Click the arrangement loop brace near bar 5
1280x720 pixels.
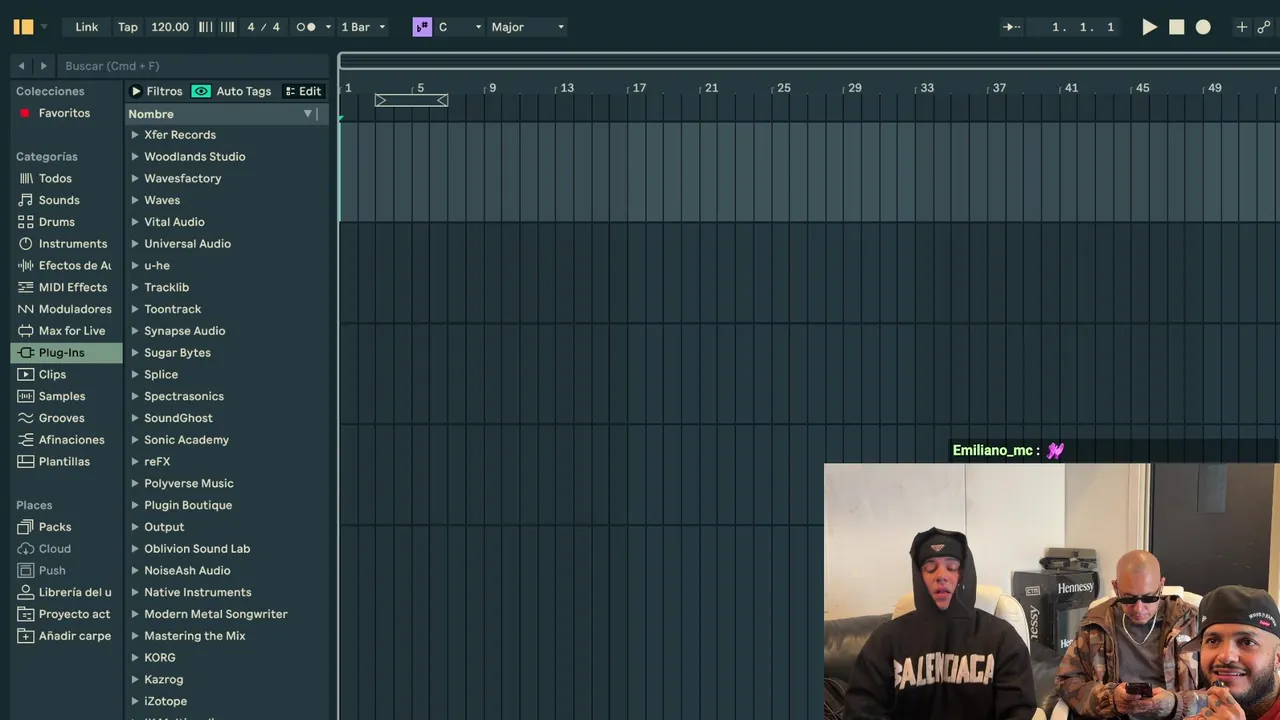(x=411, y=100)
